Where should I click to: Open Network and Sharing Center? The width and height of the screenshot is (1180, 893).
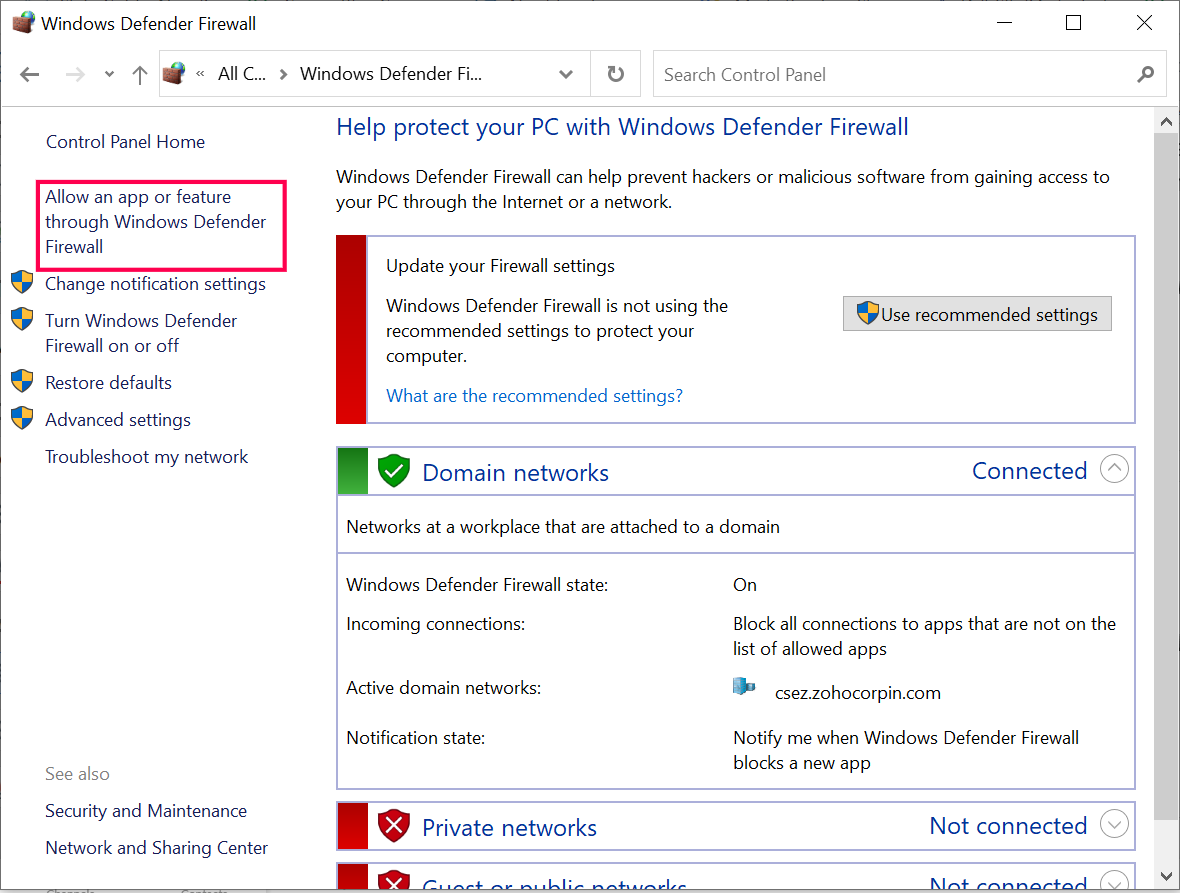[x=157, y=848]
